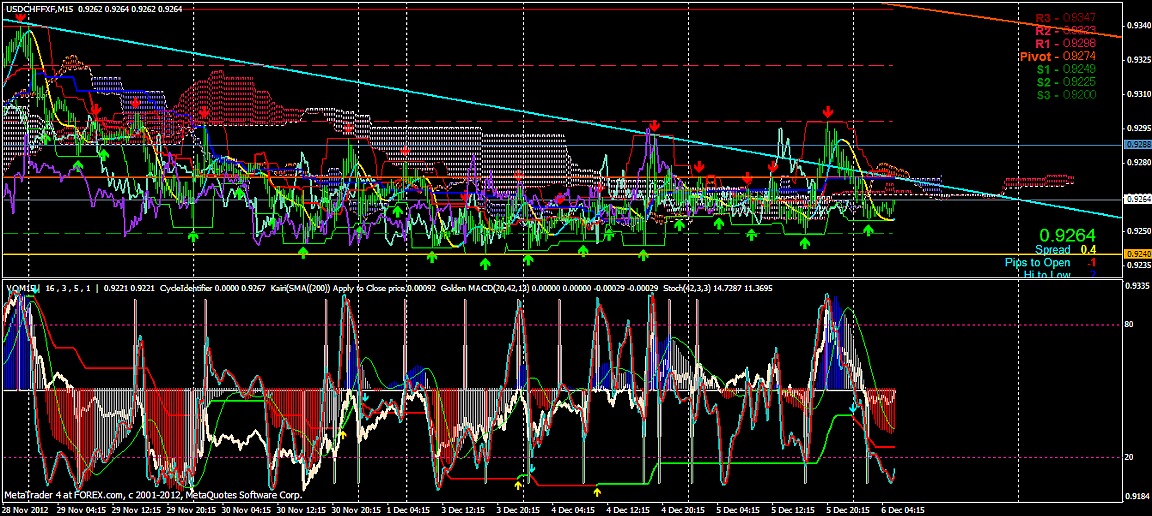This screenshot has height=516, width=1152.
Task: Select the rightmost green up arrow on the price chart
Action: click(868, 231)
